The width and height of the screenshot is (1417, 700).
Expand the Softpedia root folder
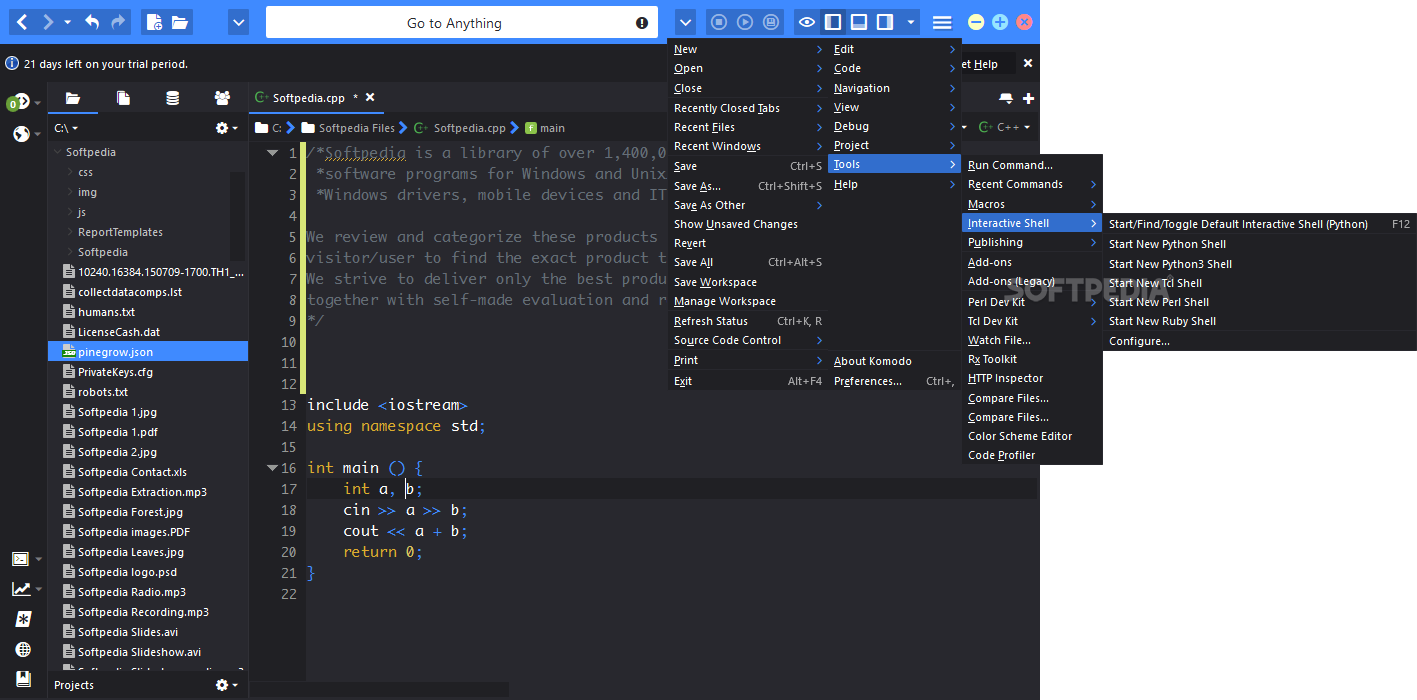pyautogui.click(x=57, y=152)
